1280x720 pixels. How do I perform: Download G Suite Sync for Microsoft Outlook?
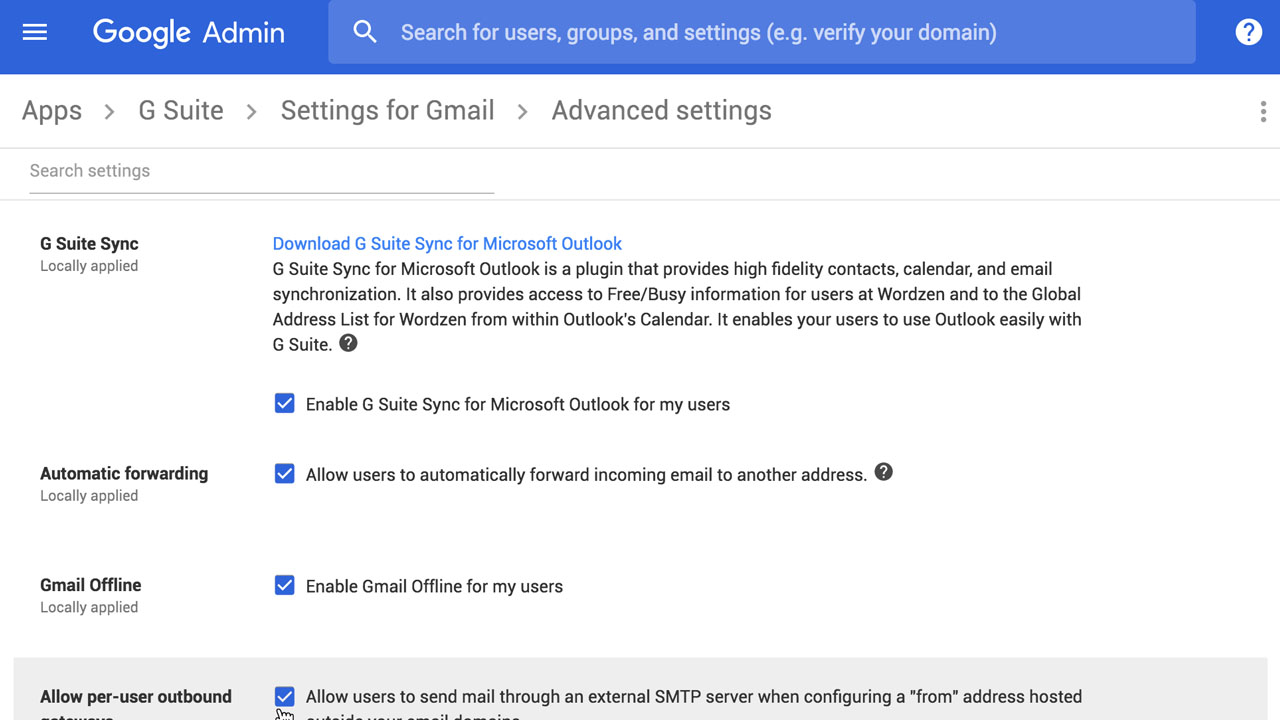[x=446, y=243]
